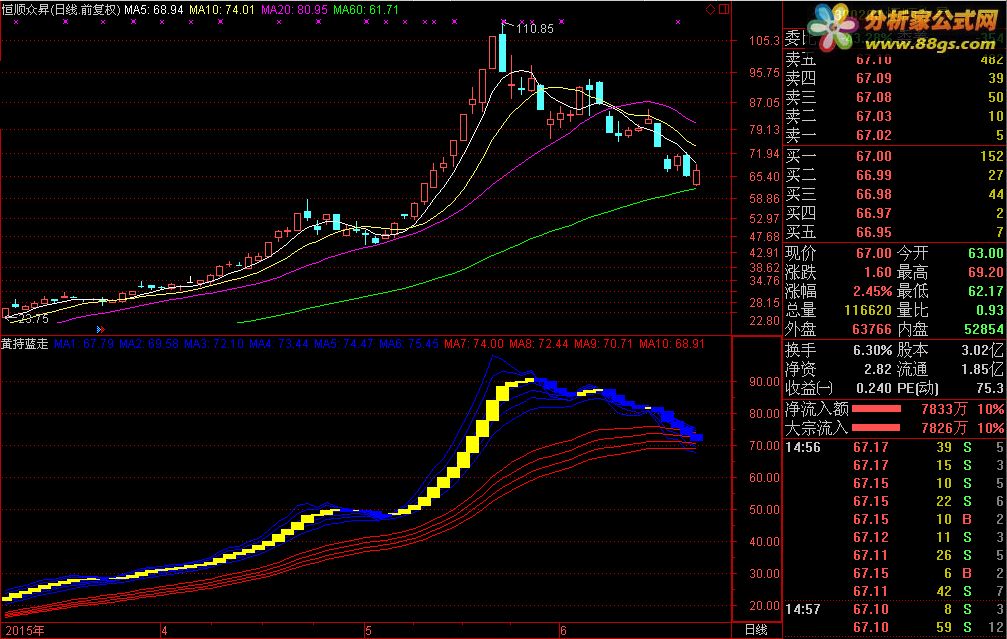Click the 今开 63.00 open price value
This screenshot has width=1007, height=639.
[x=986, y=253]
